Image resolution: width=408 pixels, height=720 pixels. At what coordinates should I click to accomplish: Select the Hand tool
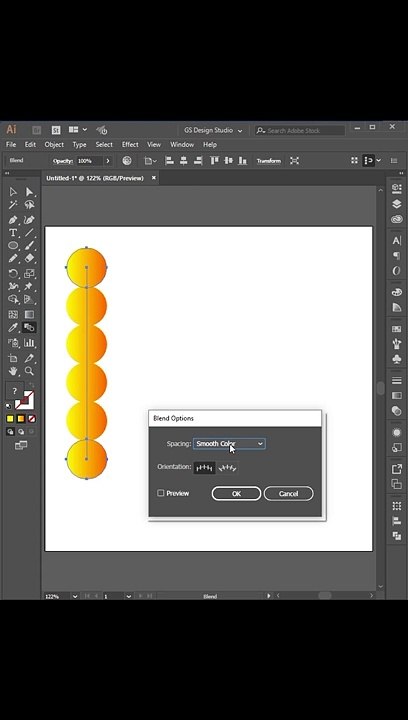[x=13, y=371]
